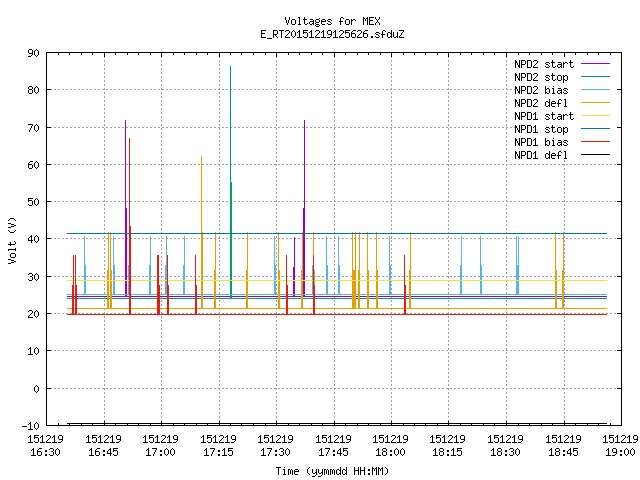
Task: Click the x-axis time label '18:00'
Action: 391,452
